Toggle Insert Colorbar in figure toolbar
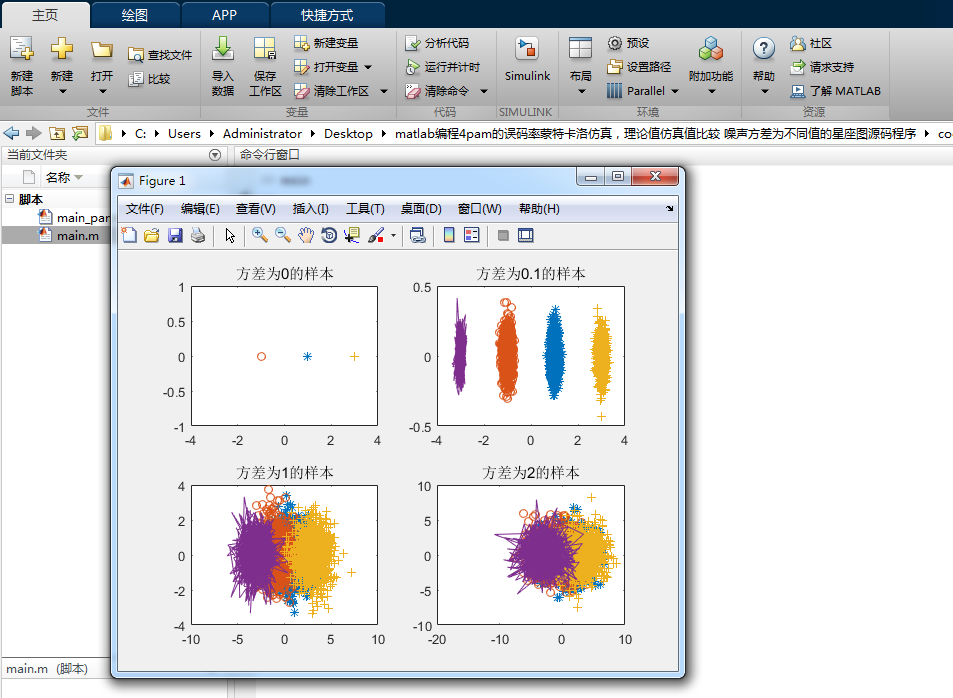Screen dimensions: 953x698 point(449,235)
